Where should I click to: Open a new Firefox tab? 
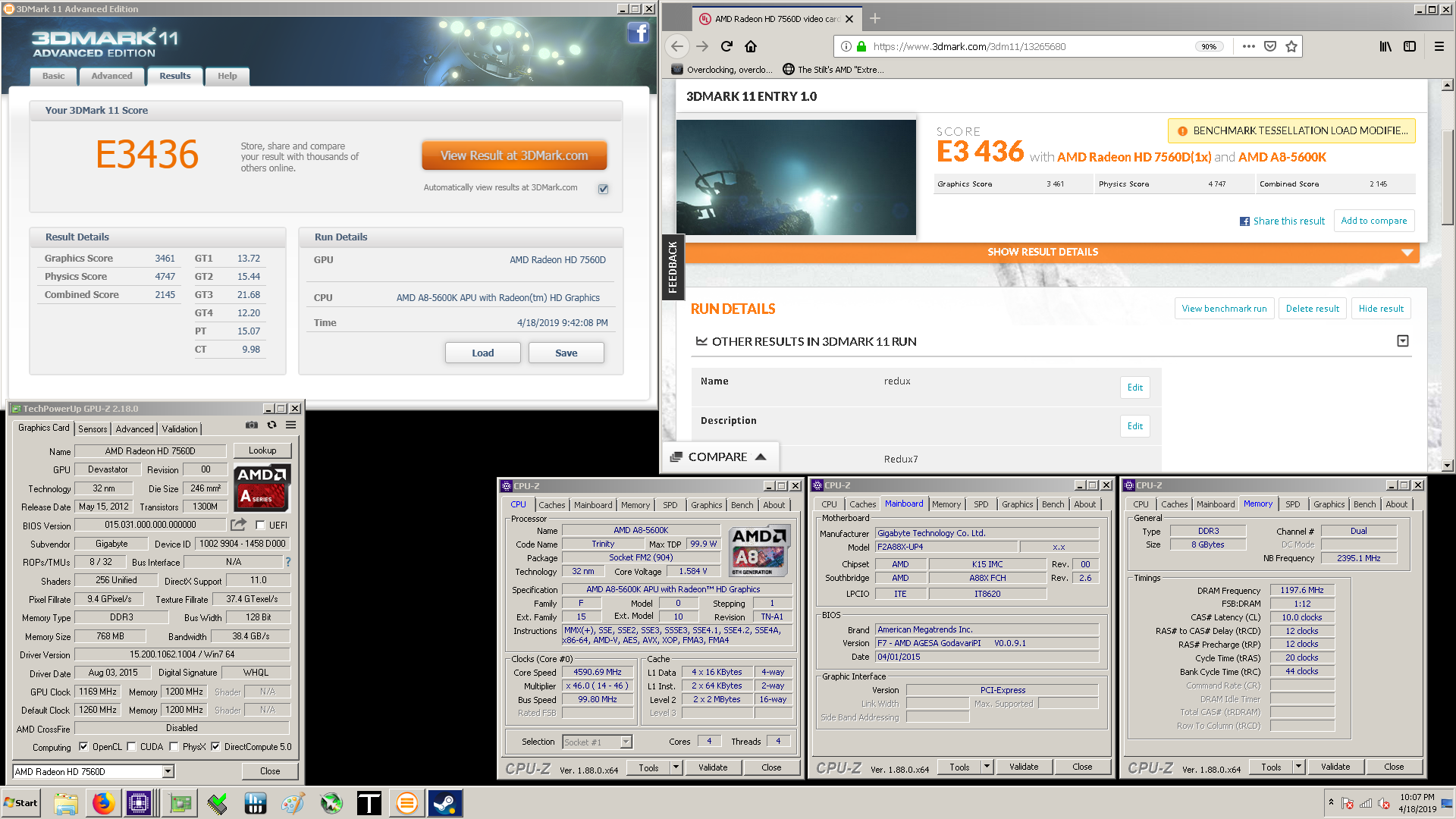[874, 18]
